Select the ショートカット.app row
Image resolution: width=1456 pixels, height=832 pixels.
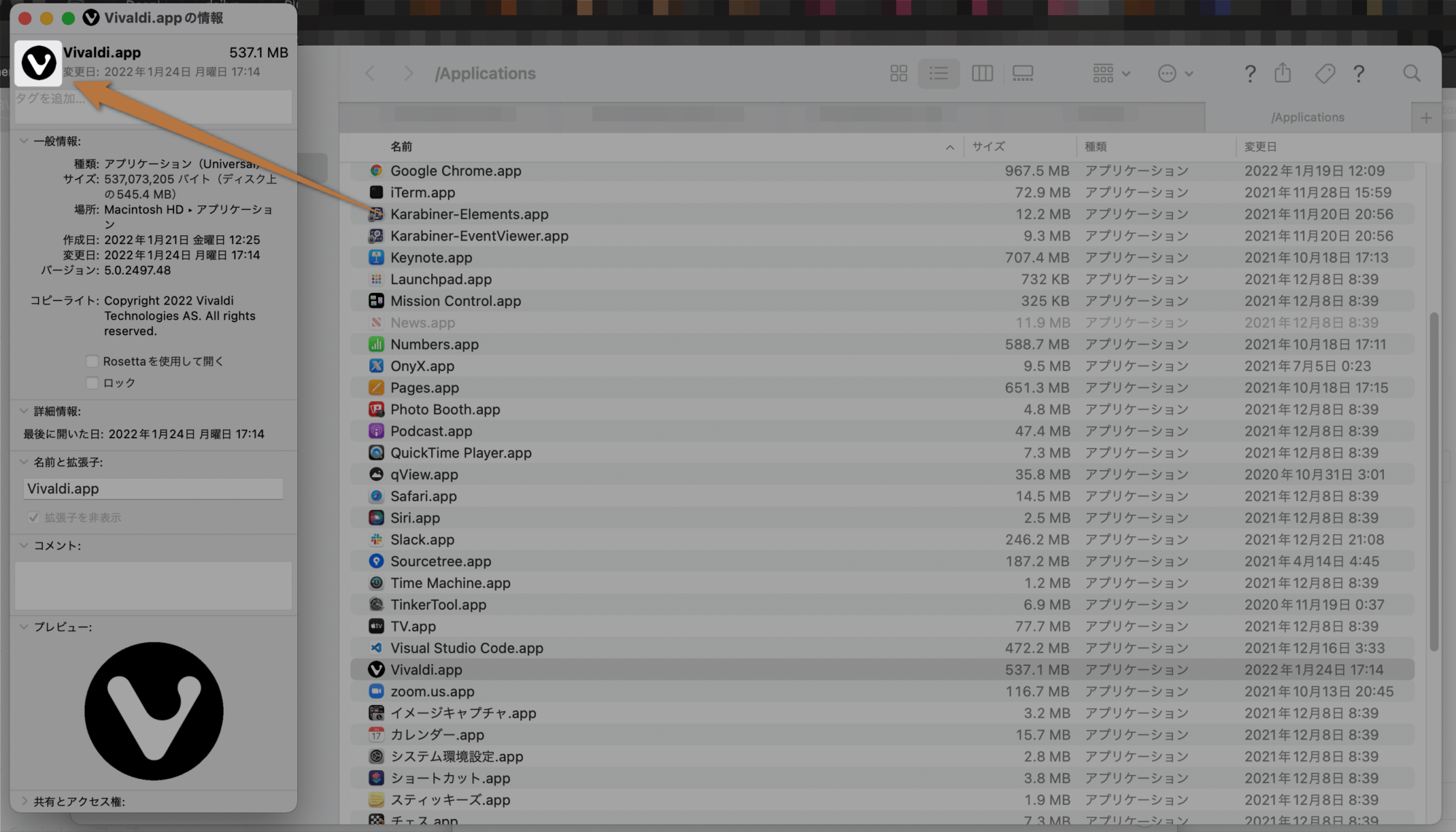point(882,778)
